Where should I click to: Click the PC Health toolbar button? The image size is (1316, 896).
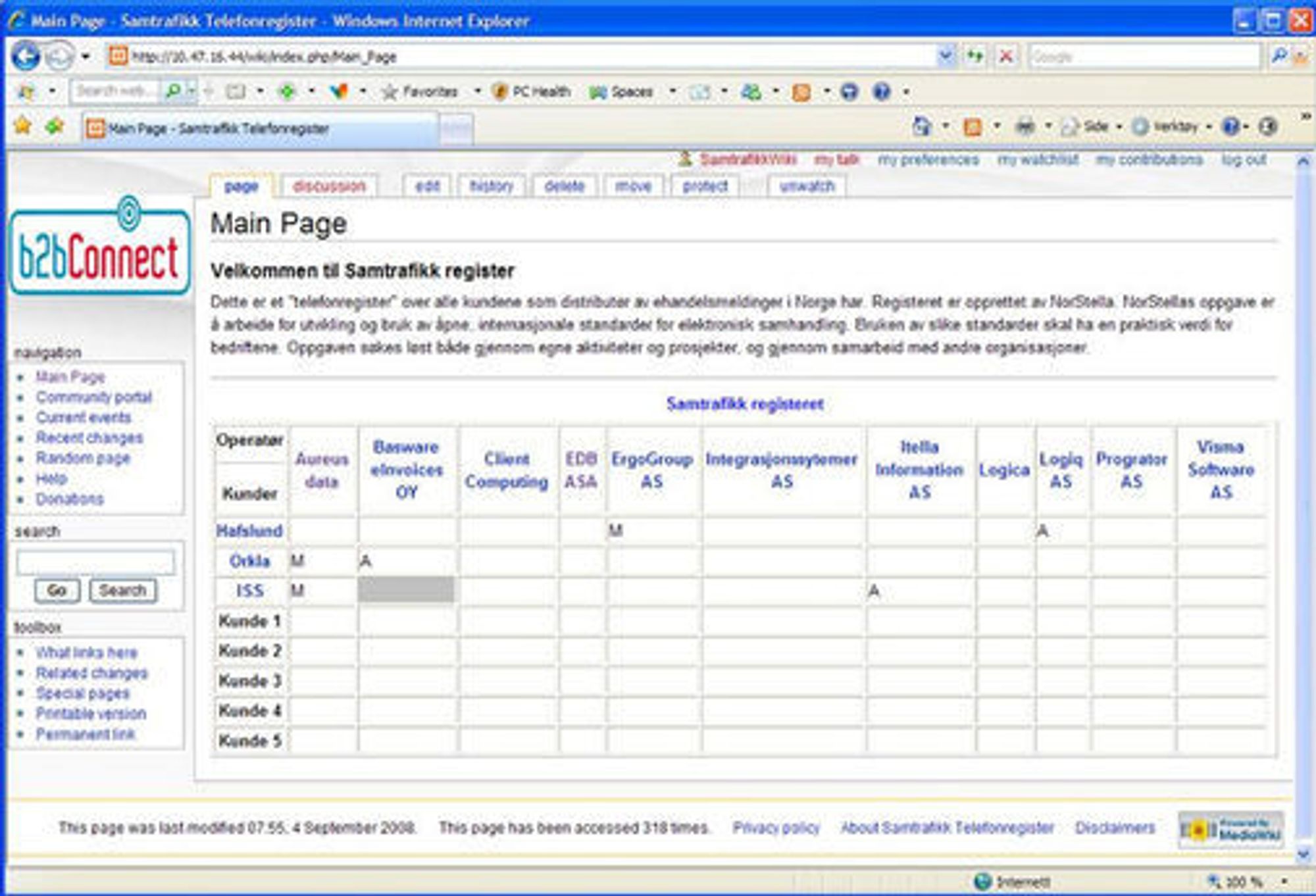[532, 91]
